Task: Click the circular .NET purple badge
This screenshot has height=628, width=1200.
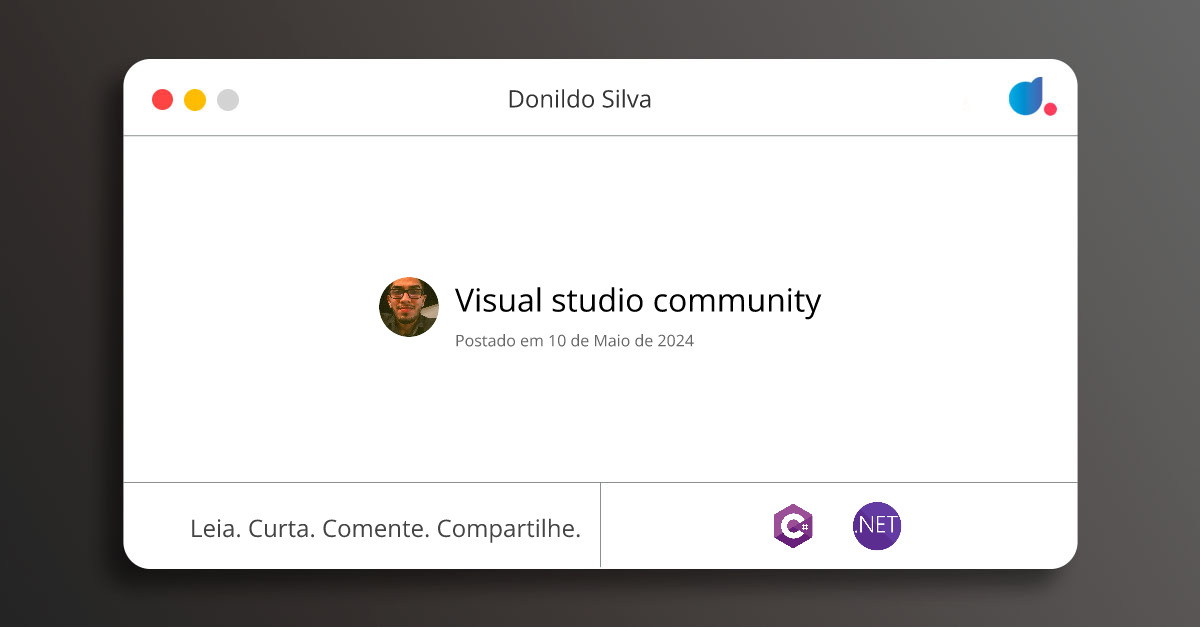Action: 877,525
